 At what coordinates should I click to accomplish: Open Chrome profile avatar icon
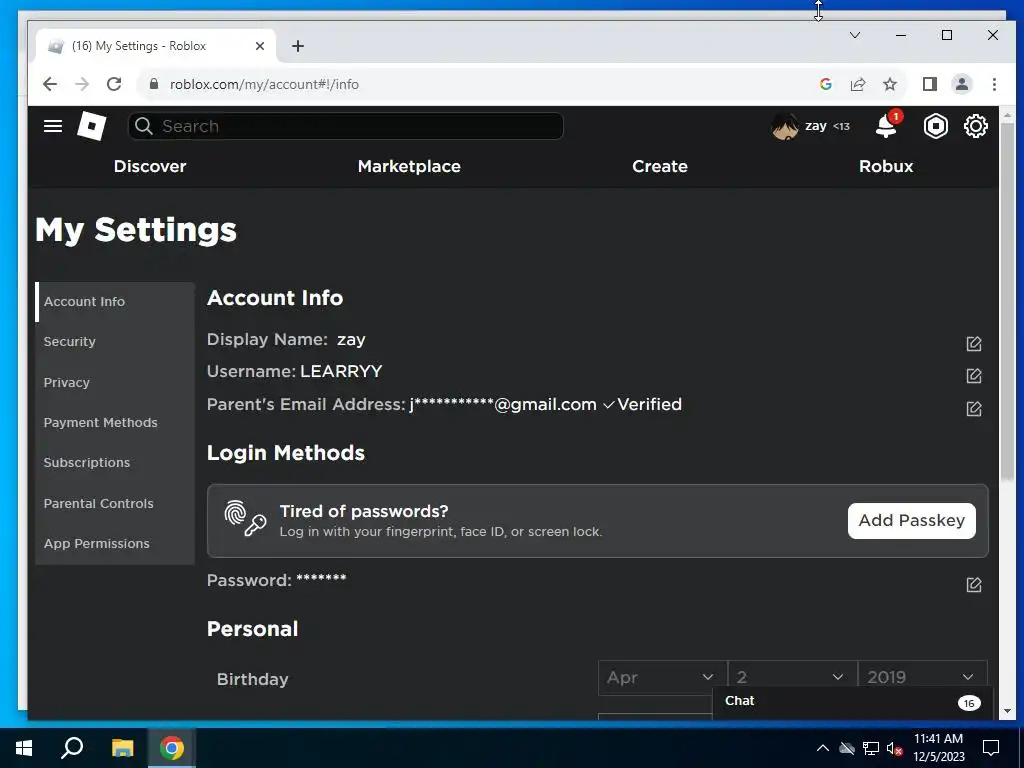(x=961, y=84)
